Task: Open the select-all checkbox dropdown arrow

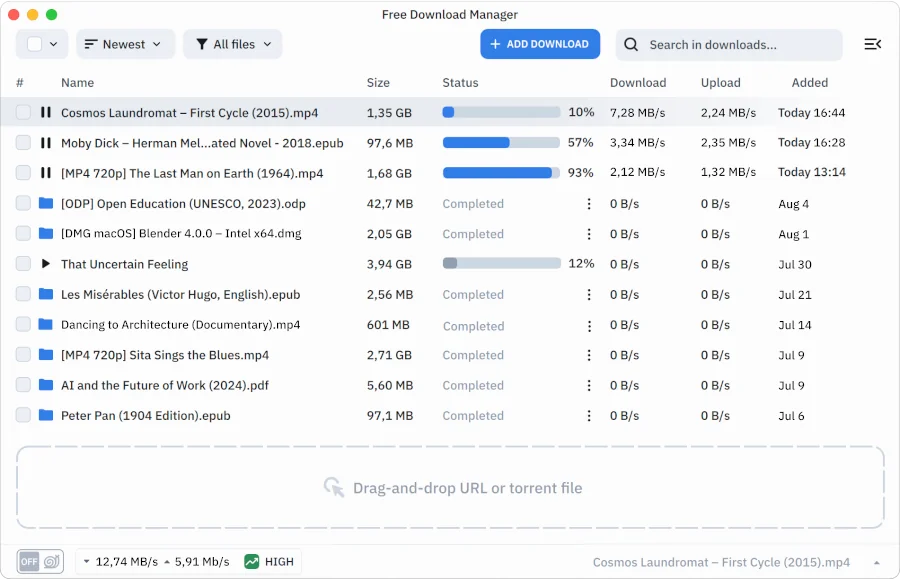Action: 54,44
